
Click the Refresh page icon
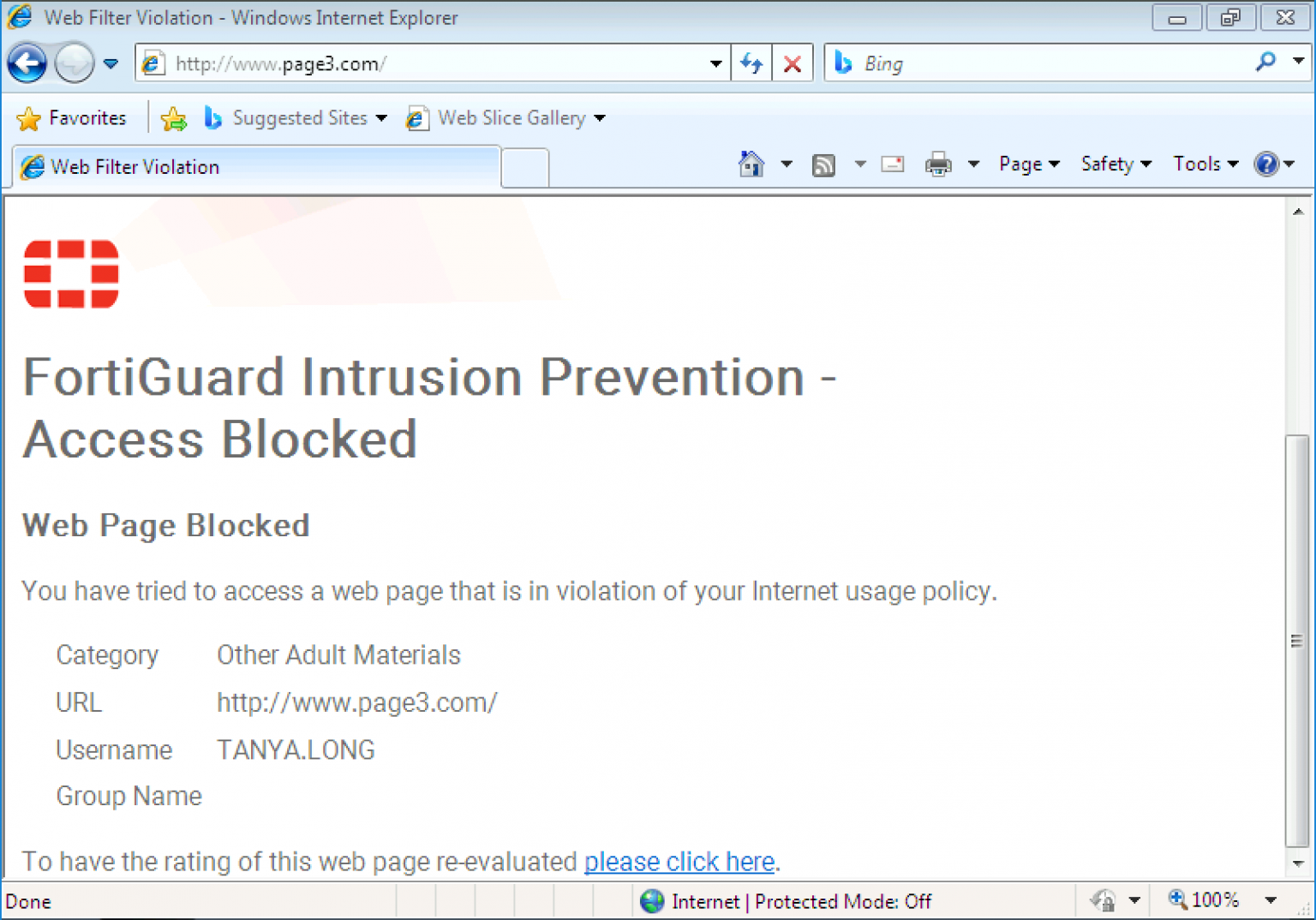pyautogui.click(x=751, y=63)
